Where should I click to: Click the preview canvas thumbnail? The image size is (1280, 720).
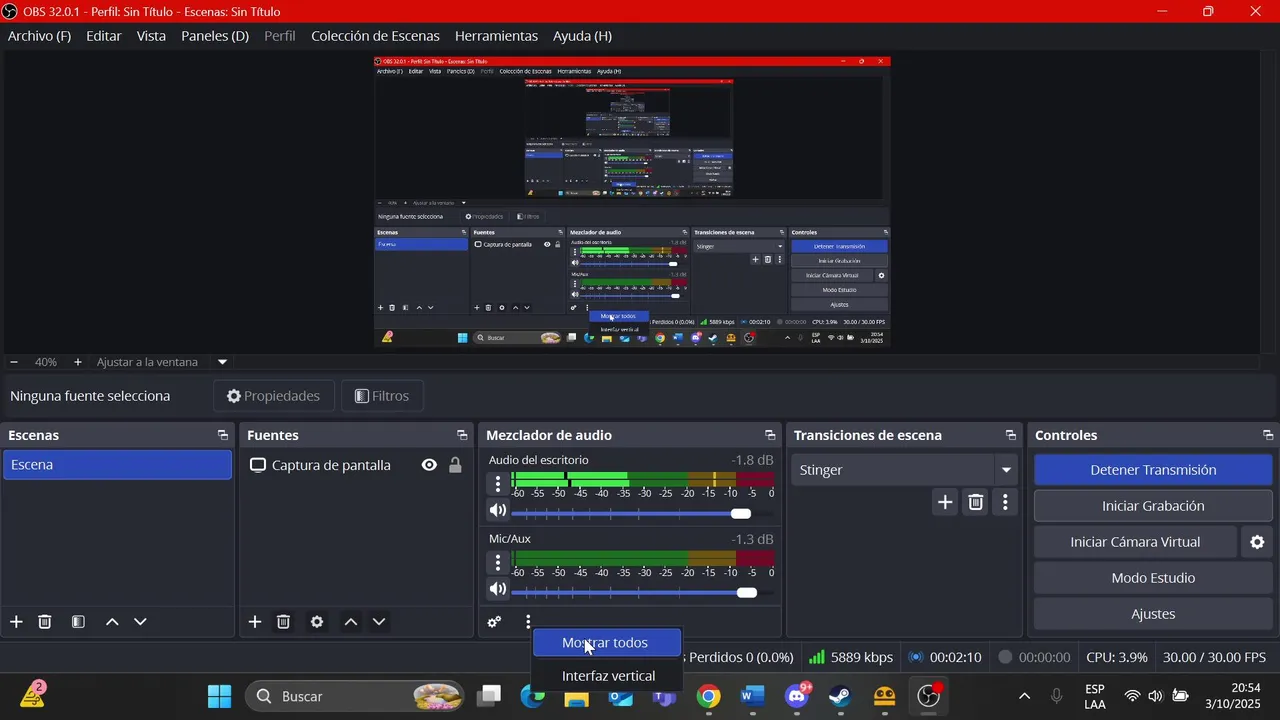(632, 201)
